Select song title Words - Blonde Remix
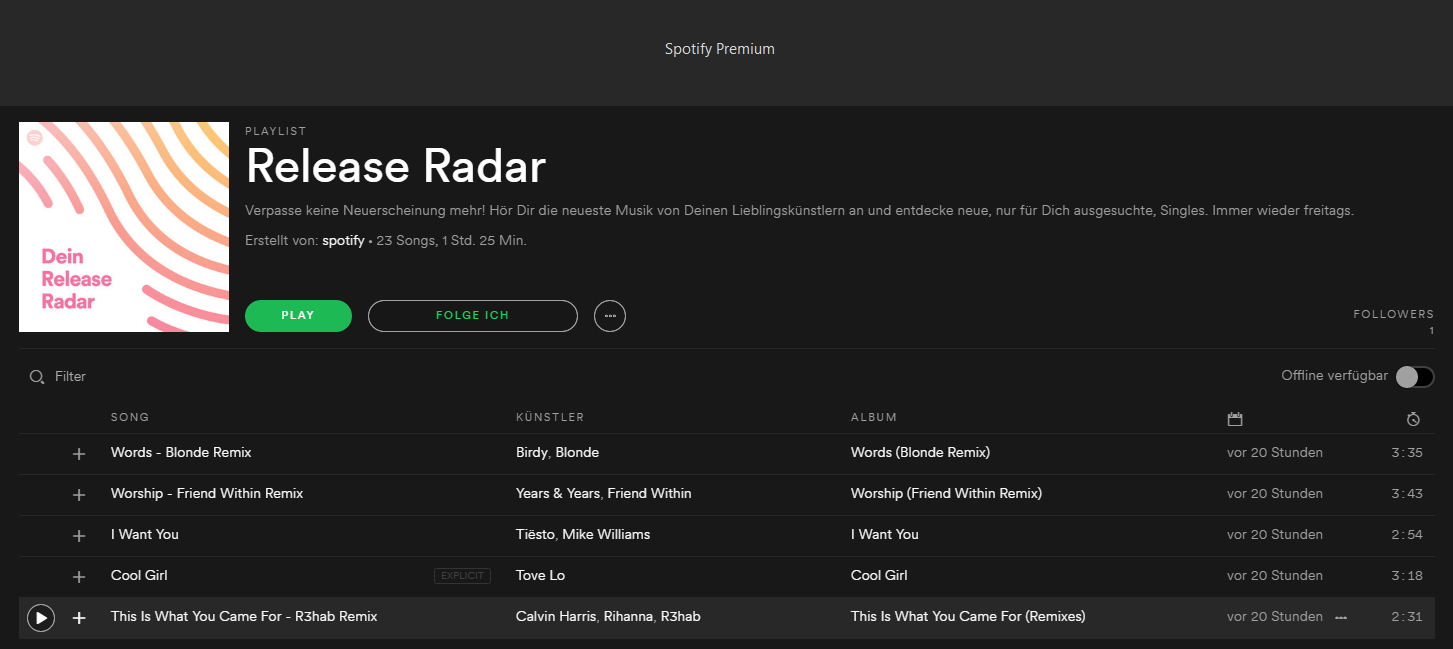 [181, 453]
